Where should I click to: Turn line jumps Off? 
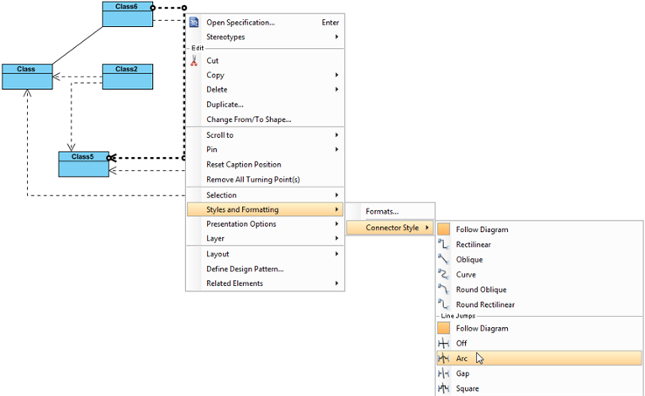coord(539,343)
